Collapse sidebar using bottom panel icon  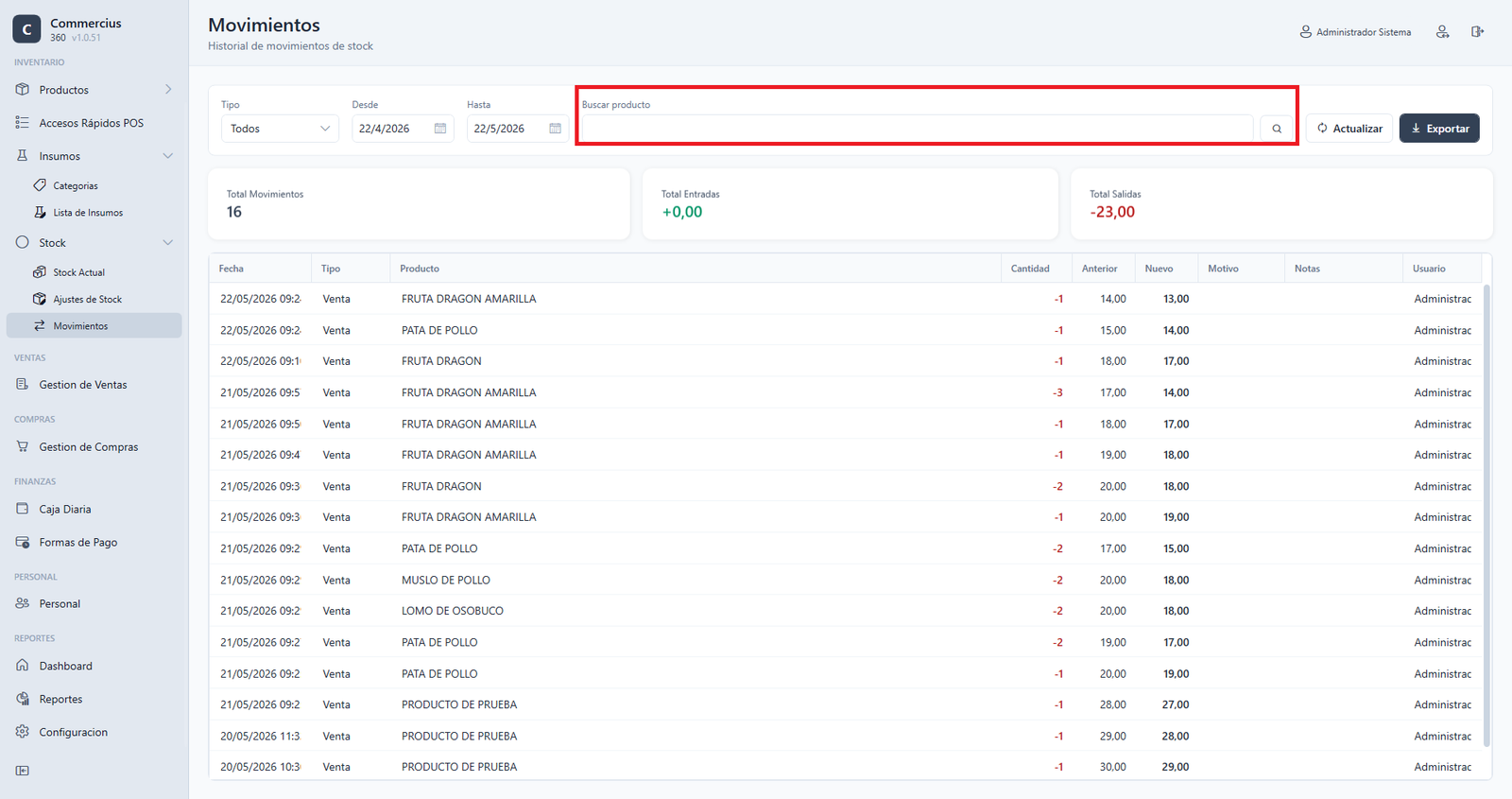point(23,771)
